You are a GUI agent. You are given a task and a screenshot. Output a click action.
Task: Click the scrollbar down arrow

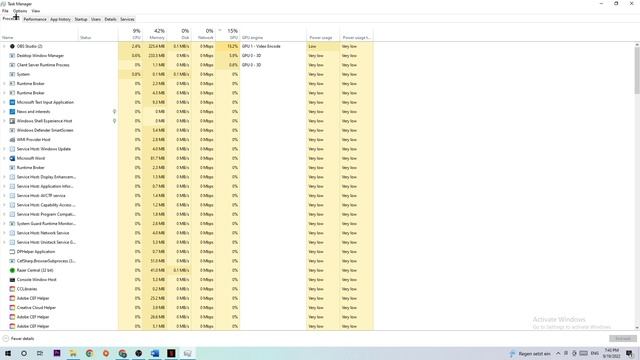[x=637, y=328]
